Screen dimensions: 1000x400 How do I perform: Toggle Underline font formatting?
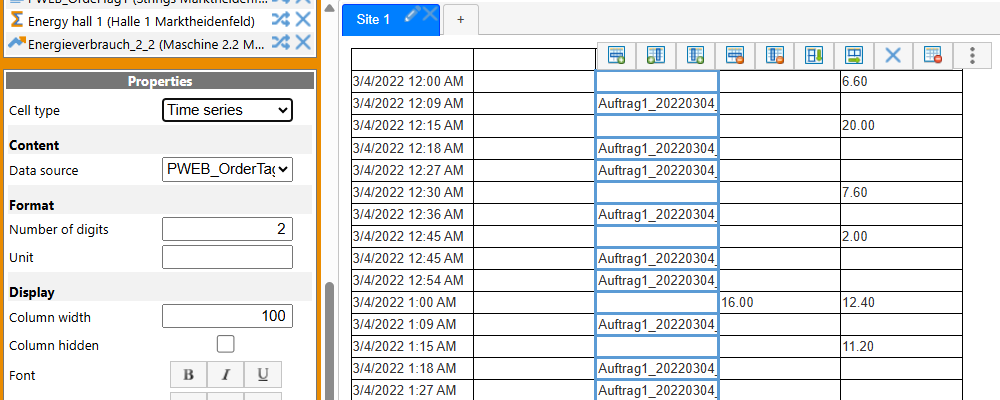click(x=263, y=376)
